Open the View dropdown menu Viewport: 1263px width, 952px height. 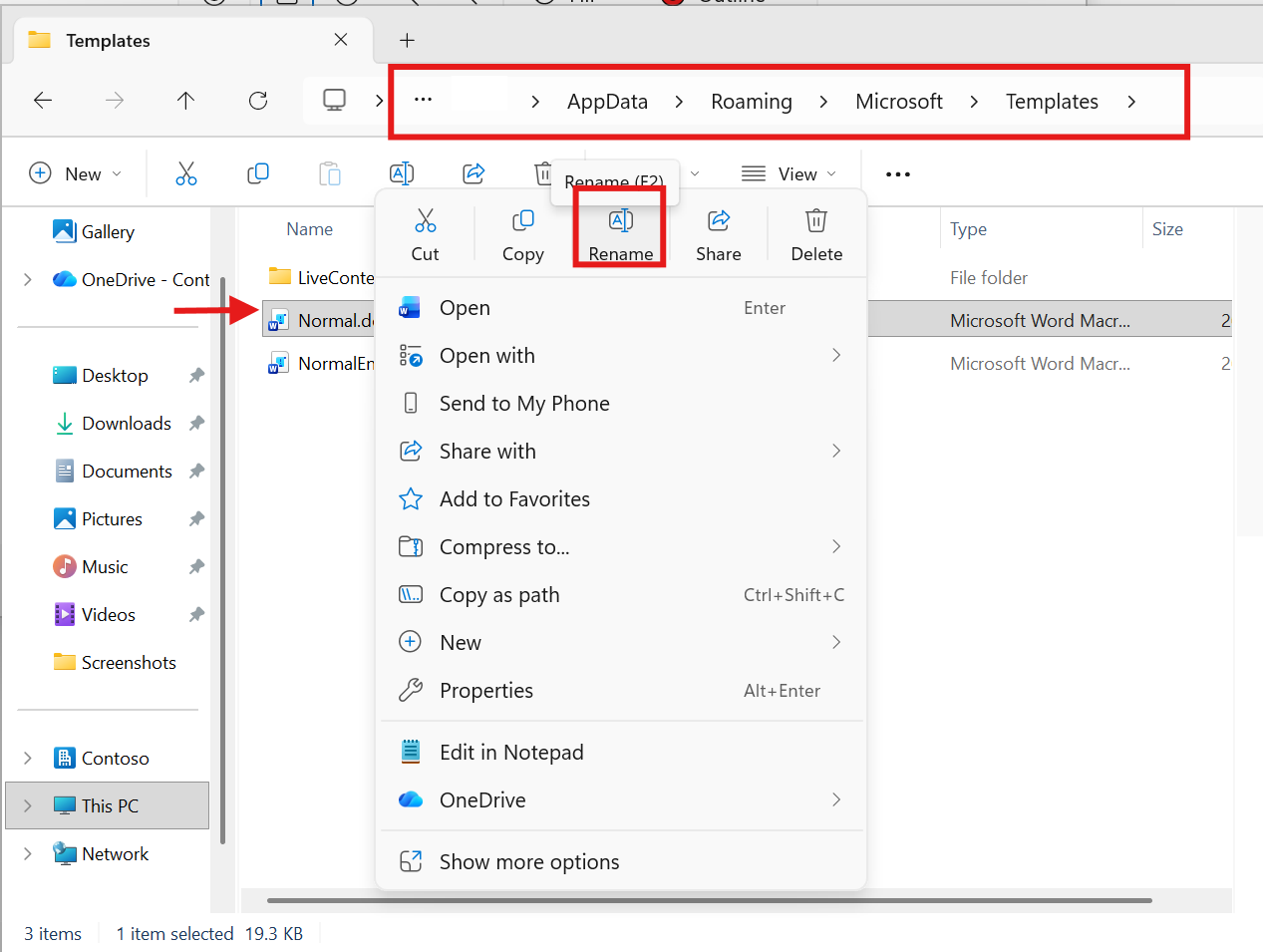click(x=789, y=174)
